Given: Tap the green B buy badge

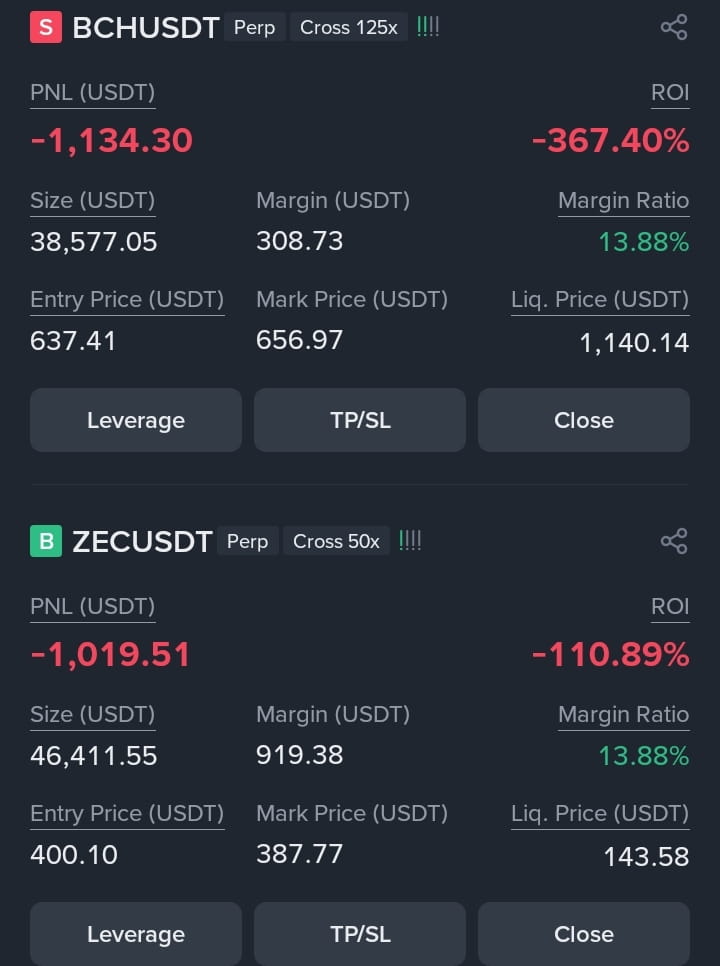Looking at the screenshot, I should pos(46,541).
